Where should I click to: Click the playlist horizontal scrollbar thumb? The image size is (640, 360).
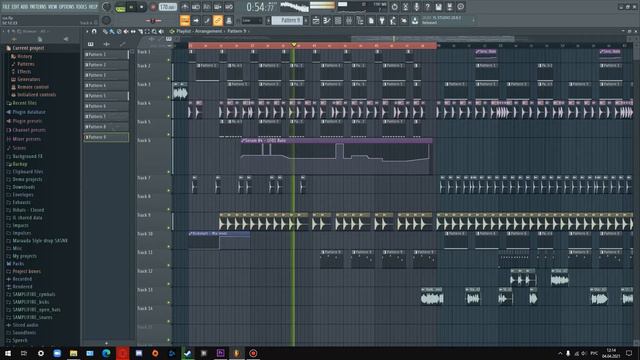[x=433, y=39]
